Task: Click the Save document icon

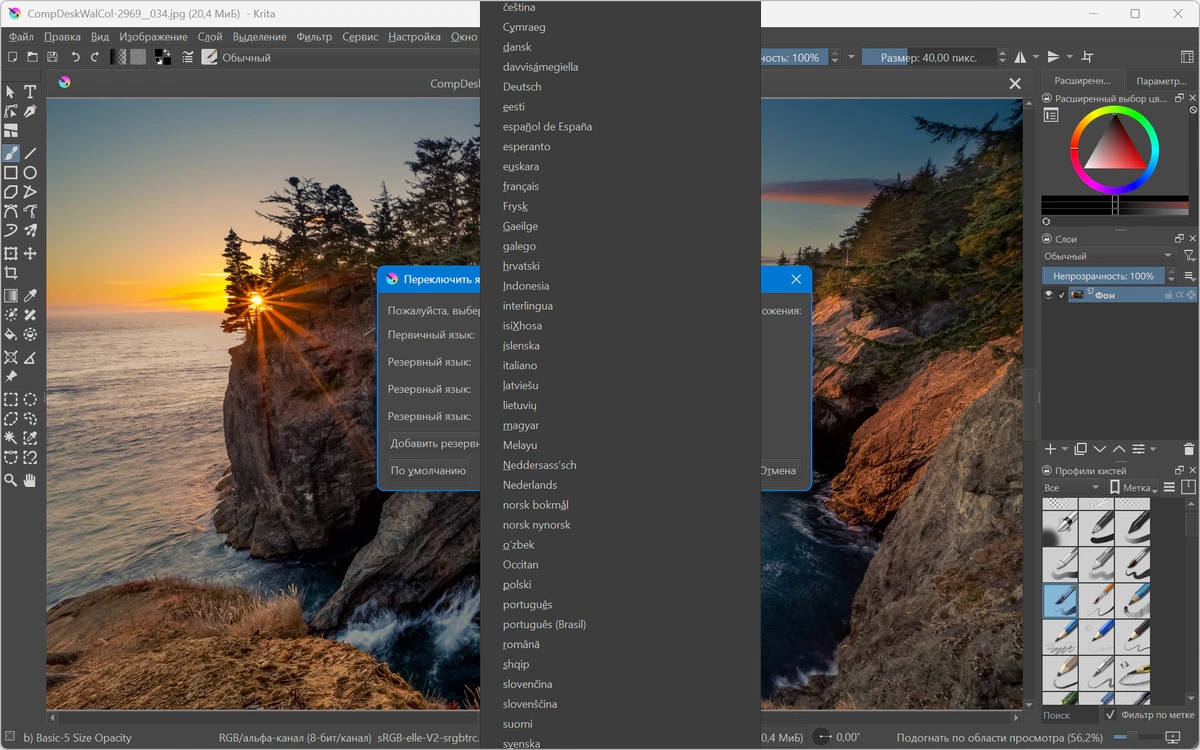Action: [x=52, y=57]
